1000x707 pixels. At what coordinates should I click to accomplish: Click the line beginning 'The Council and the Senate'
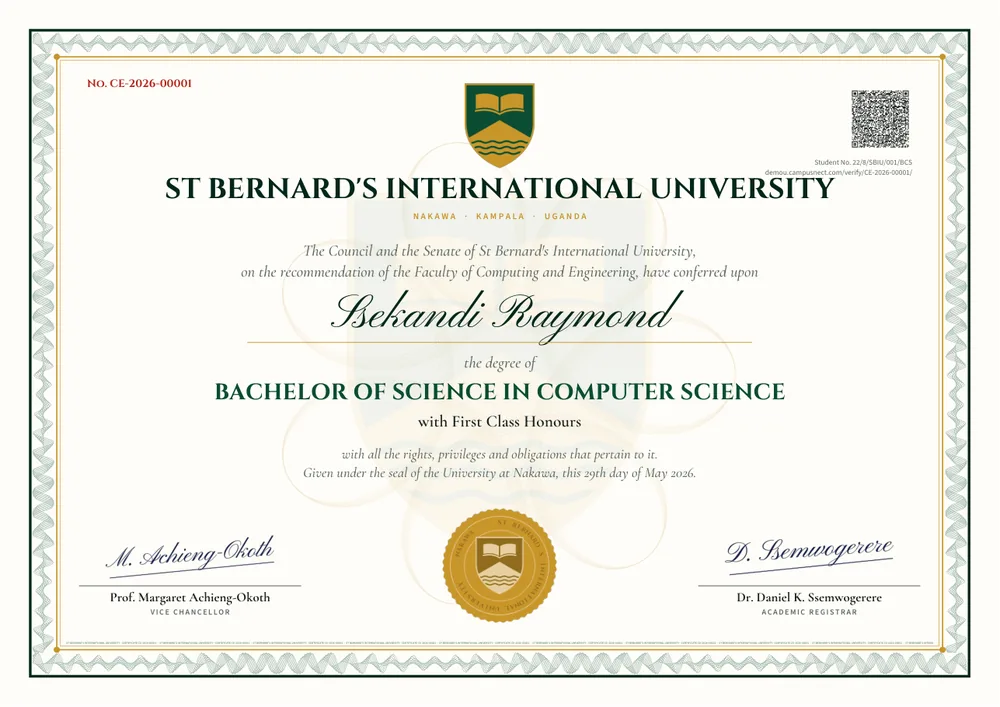click(499, 251)
